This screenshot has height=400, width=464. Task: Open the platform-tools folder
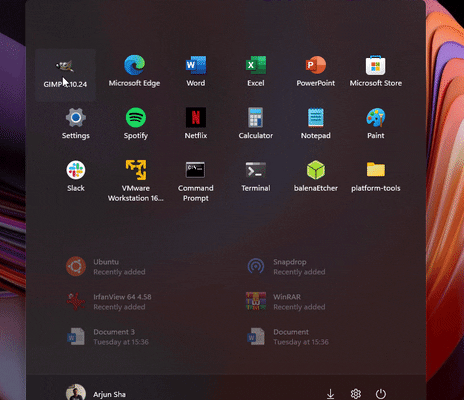(x=376, y=176)
